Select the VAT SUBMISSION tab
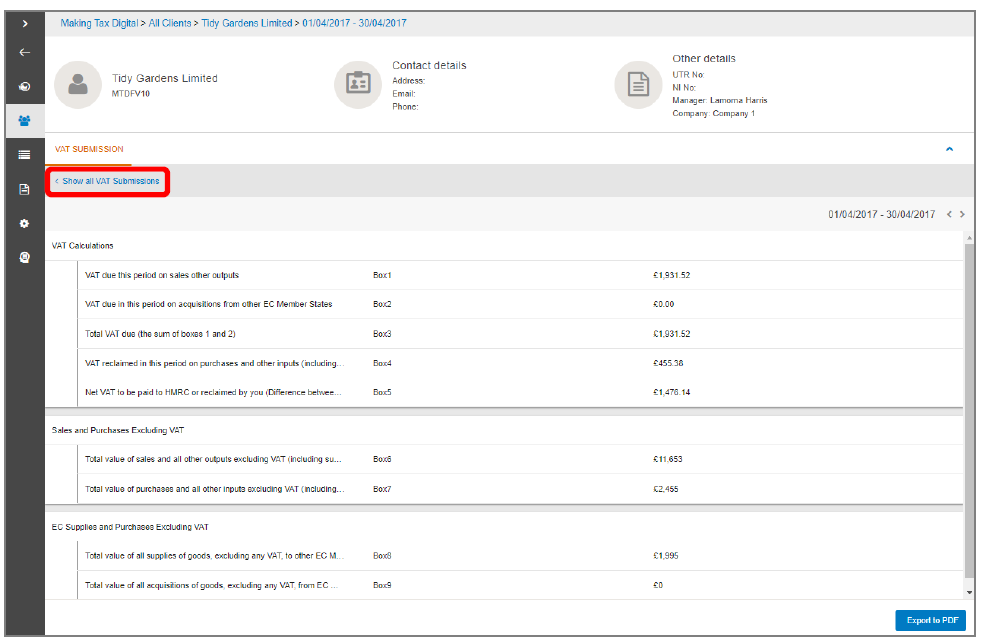Image resolution: width=985 pixels, height=638 pixels. coord(89,149)
